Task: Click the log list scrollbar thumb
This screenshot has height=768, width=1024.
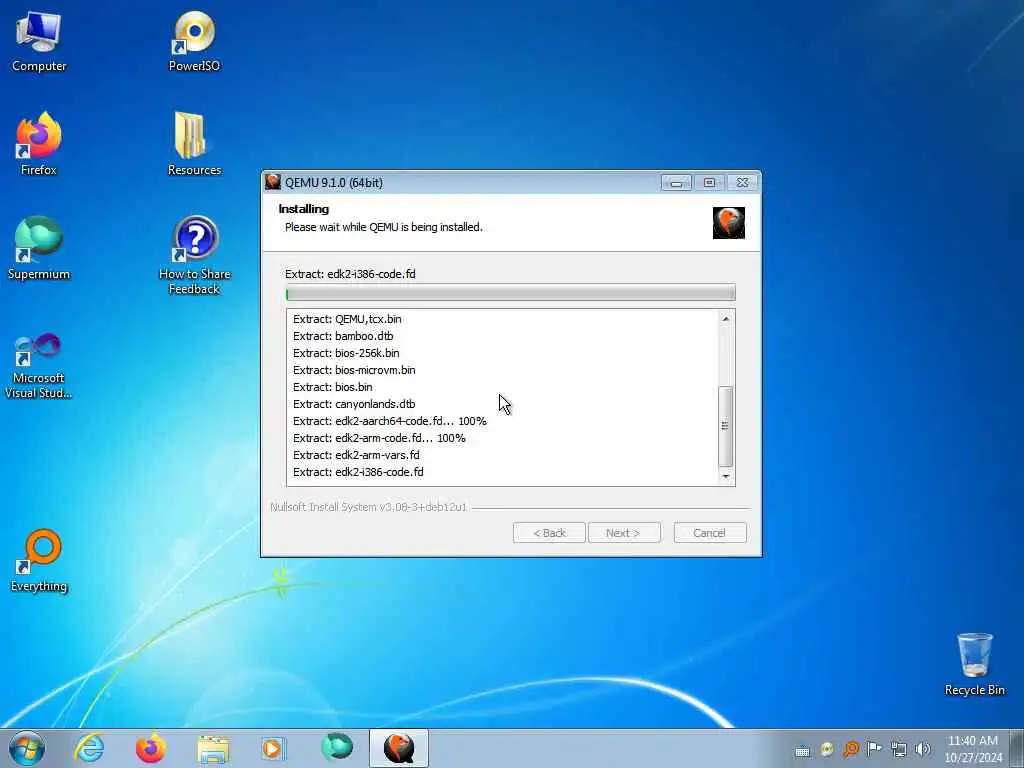Action: click(726, 426)
